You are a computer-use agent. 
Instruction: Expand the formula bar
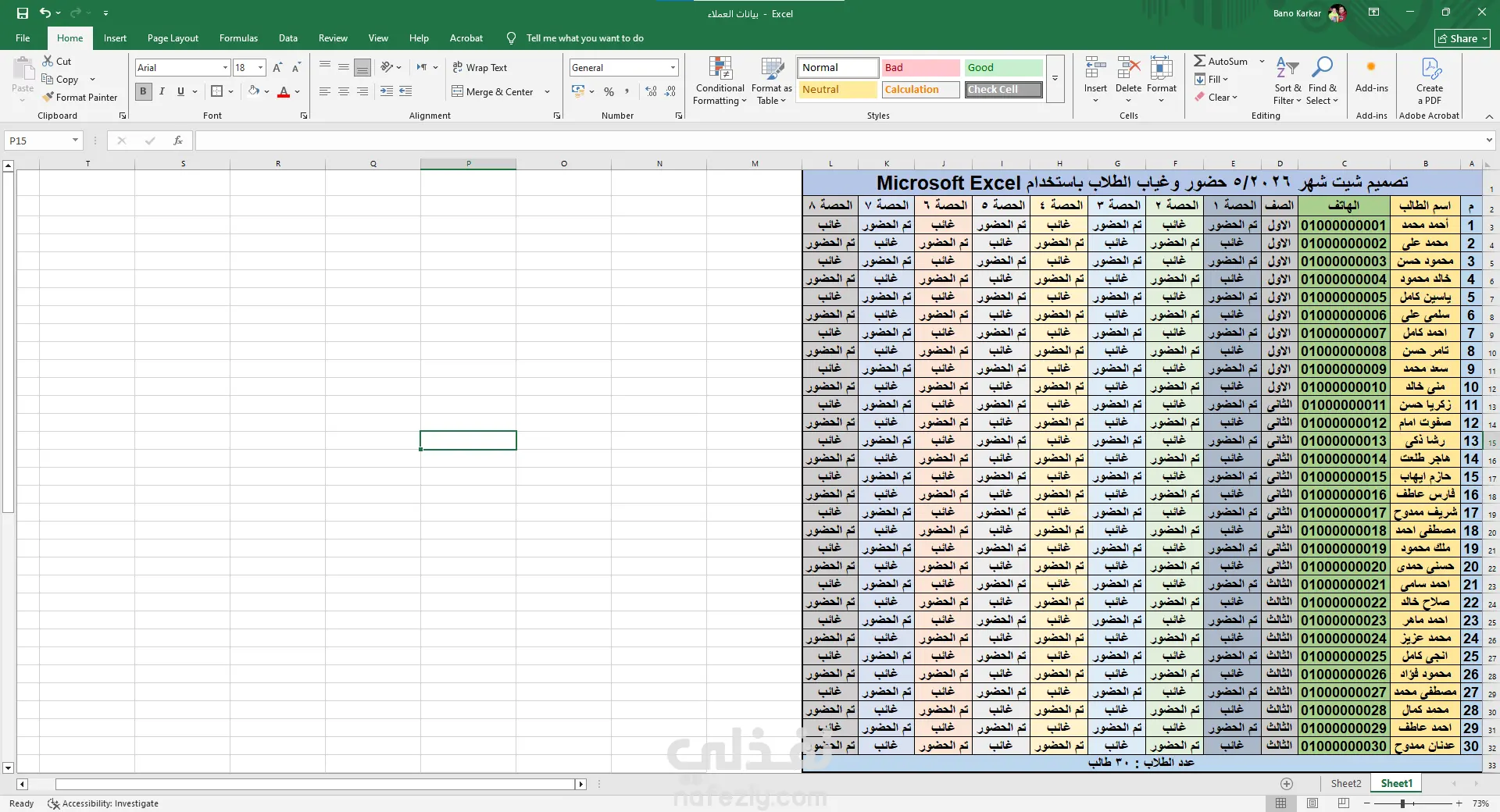[1488, 141]
